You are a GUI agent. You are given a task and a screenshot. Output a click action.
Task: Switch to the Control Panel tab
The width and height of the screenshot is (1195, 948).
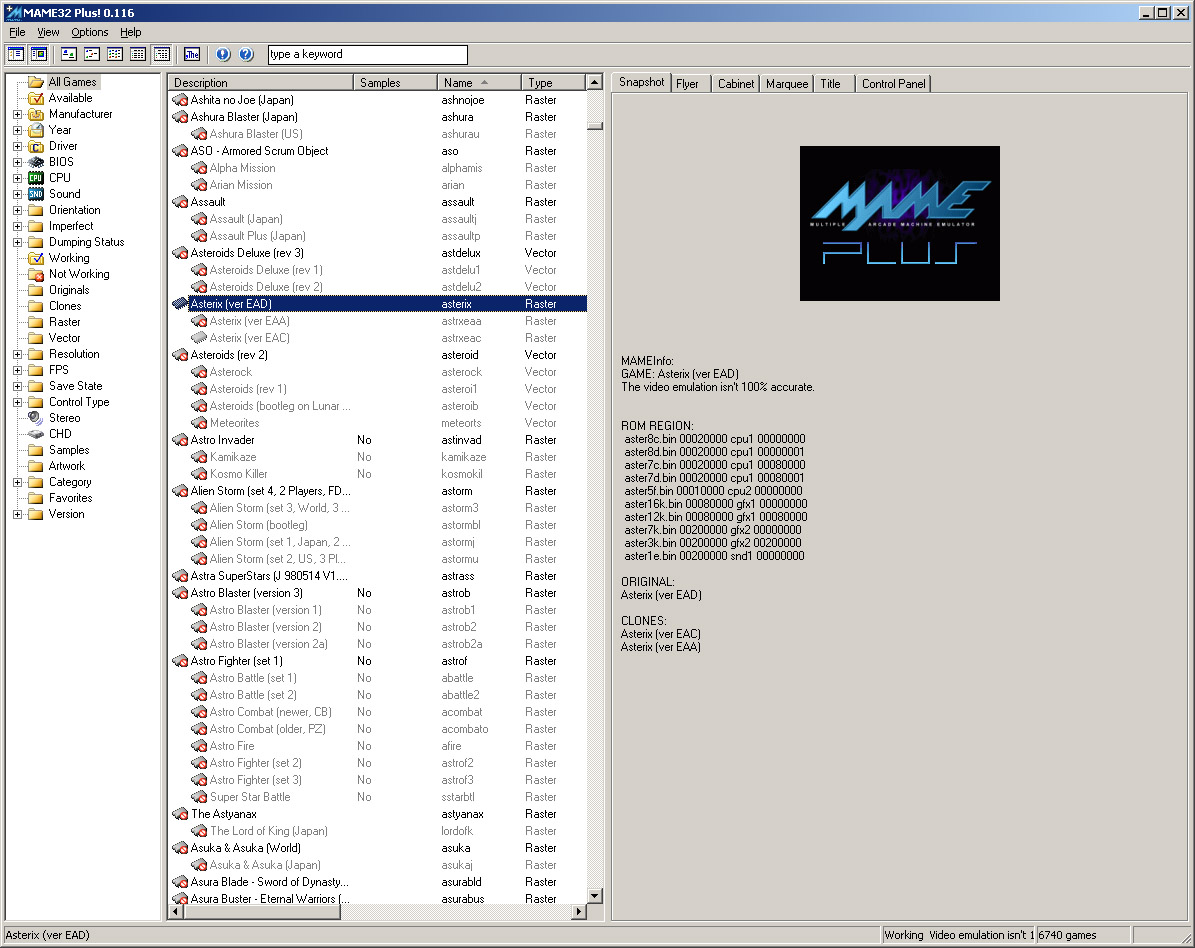pyautogui.click(x=893, y=84)
